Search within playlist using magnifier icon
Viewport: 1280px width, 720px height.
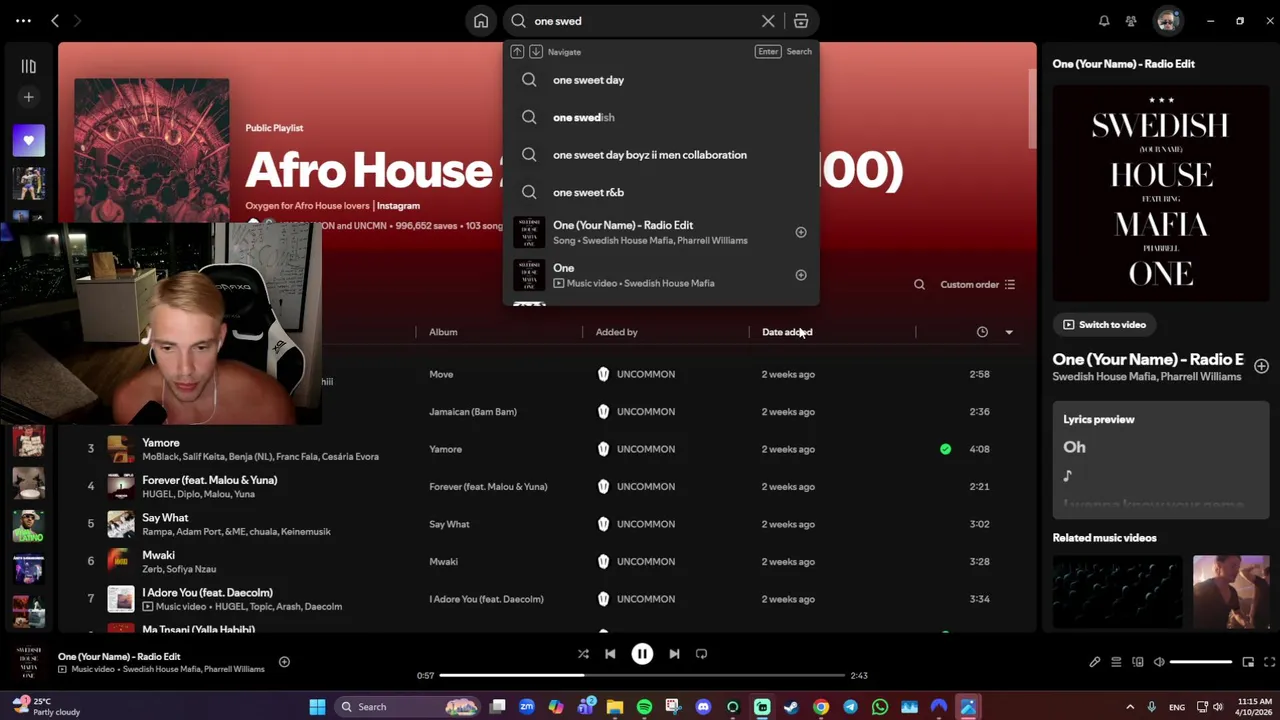[x=919, y=285]
